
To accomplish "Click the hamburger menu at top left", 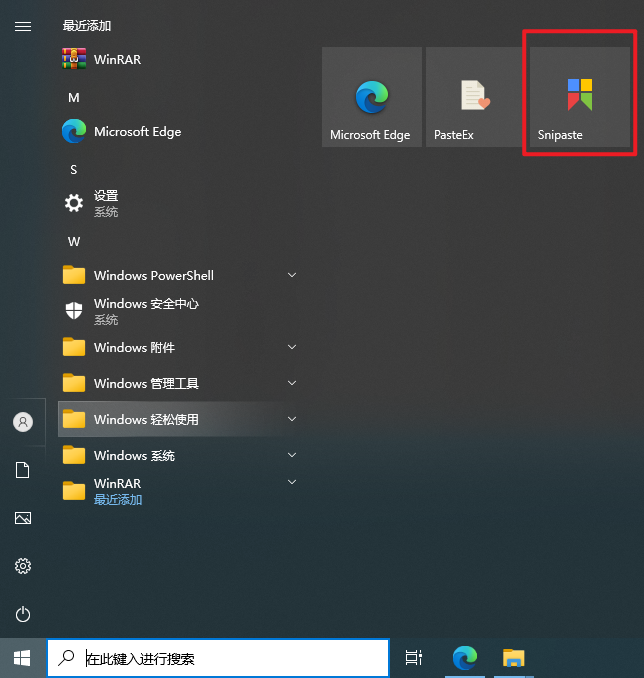I will coord(23,27).
